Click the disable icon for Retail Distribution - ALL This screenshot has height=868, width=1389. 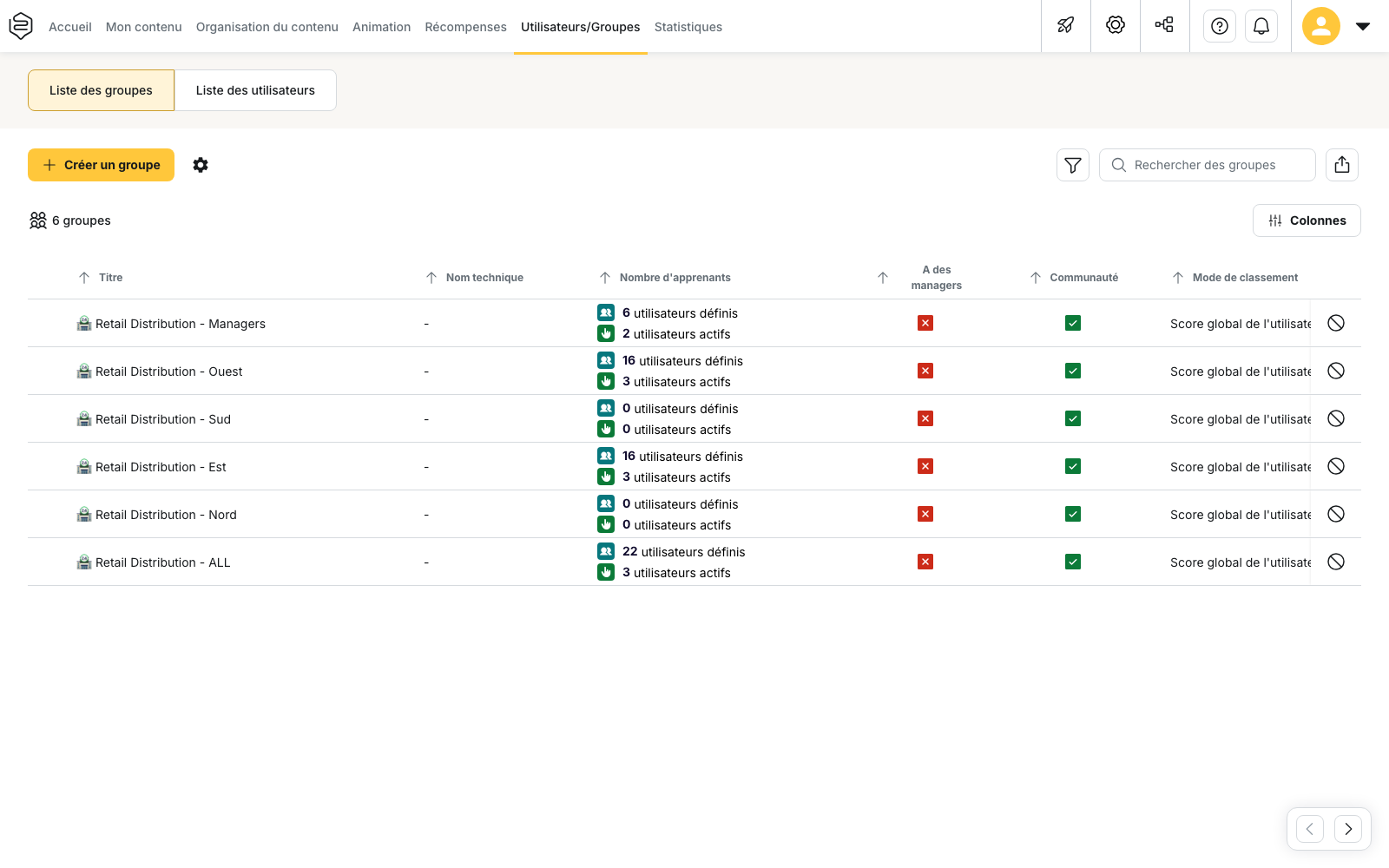coord(1336,562)
